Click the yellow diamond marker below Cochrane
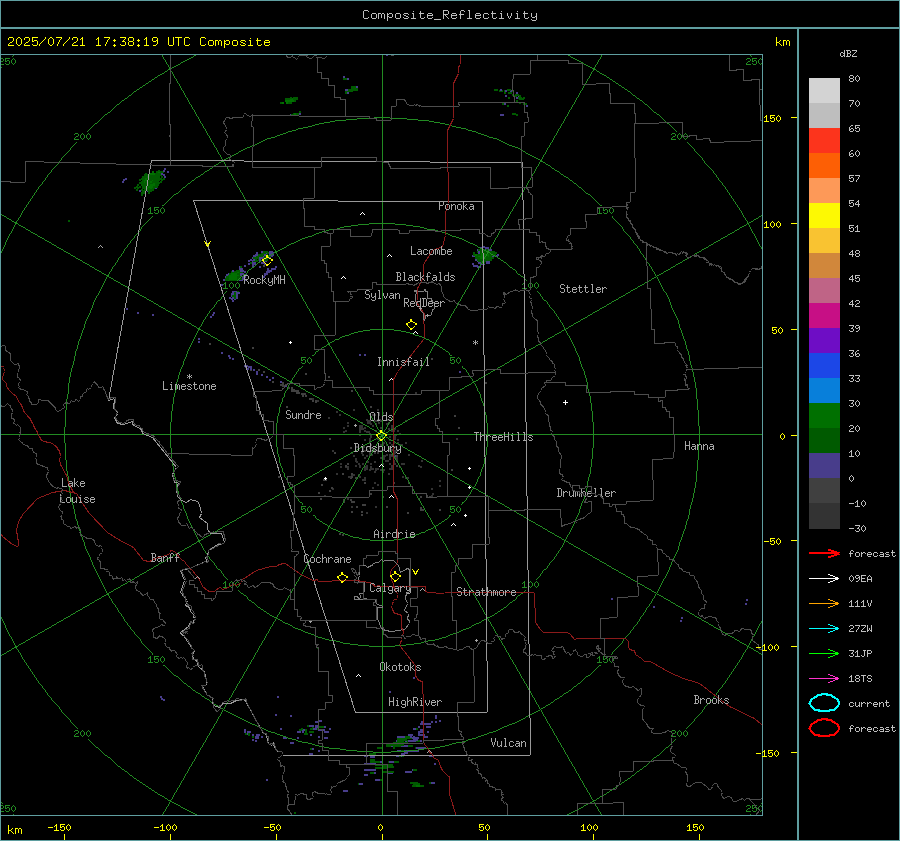 pos(342,578)
